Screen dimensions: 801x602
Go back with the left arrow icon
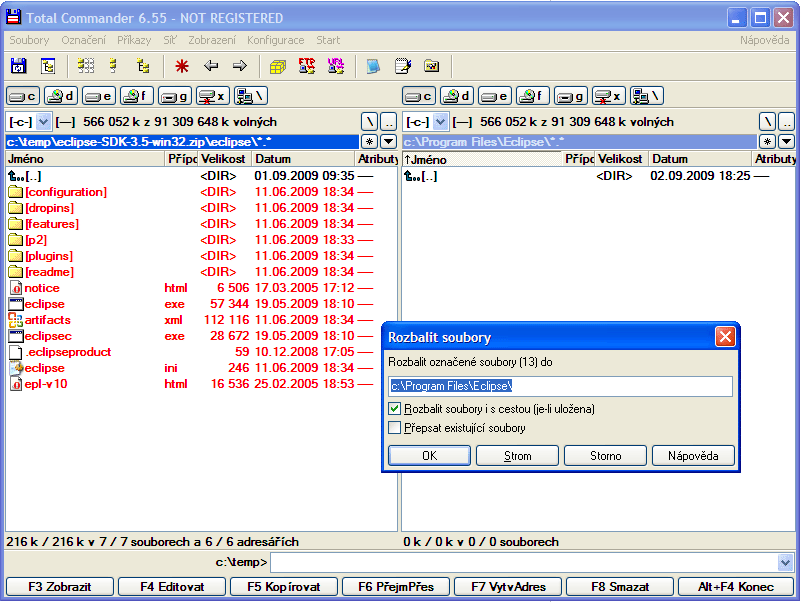coord(210,66)
